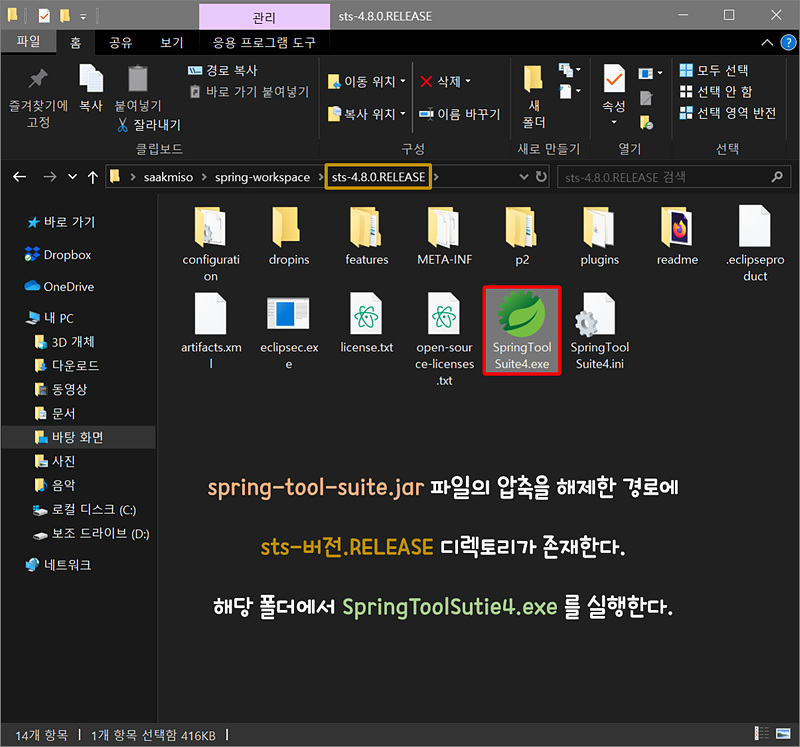Screen dimensions: 800x747
Task: Open recent locations dropdown arrow
Action: coord(72,177)
